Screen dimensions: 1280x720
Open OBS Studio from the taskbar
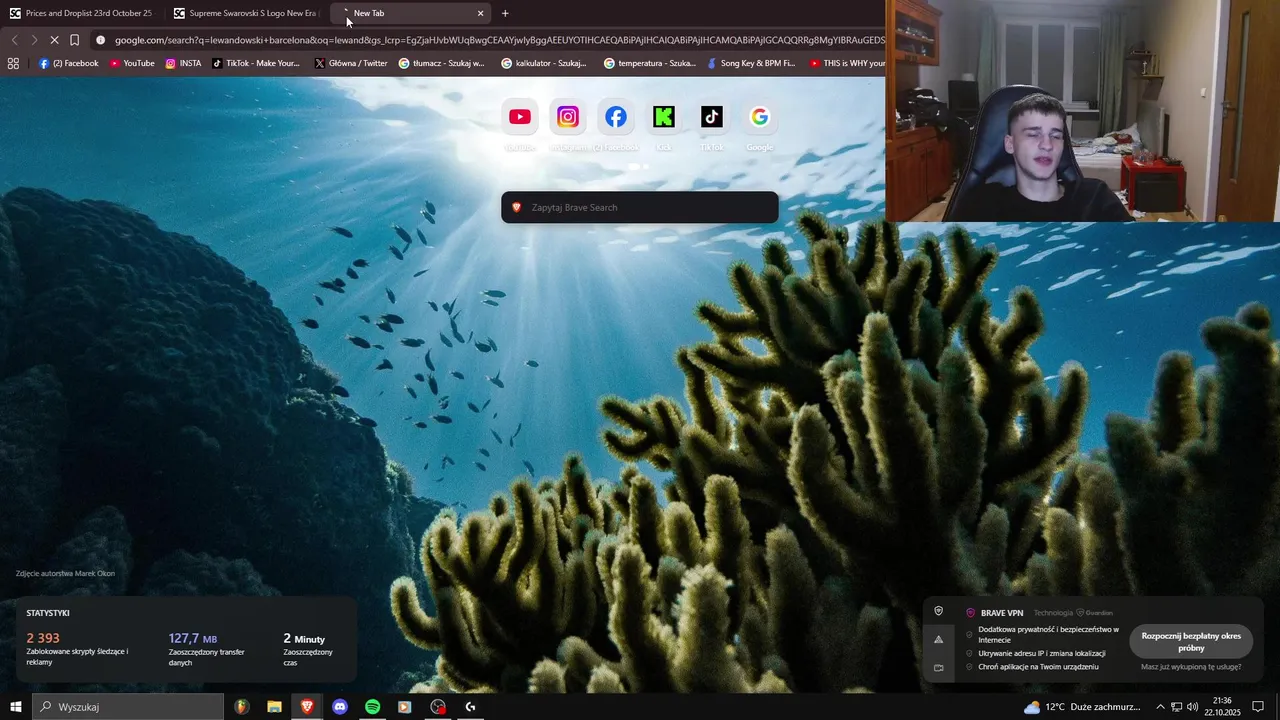point(438,707)
